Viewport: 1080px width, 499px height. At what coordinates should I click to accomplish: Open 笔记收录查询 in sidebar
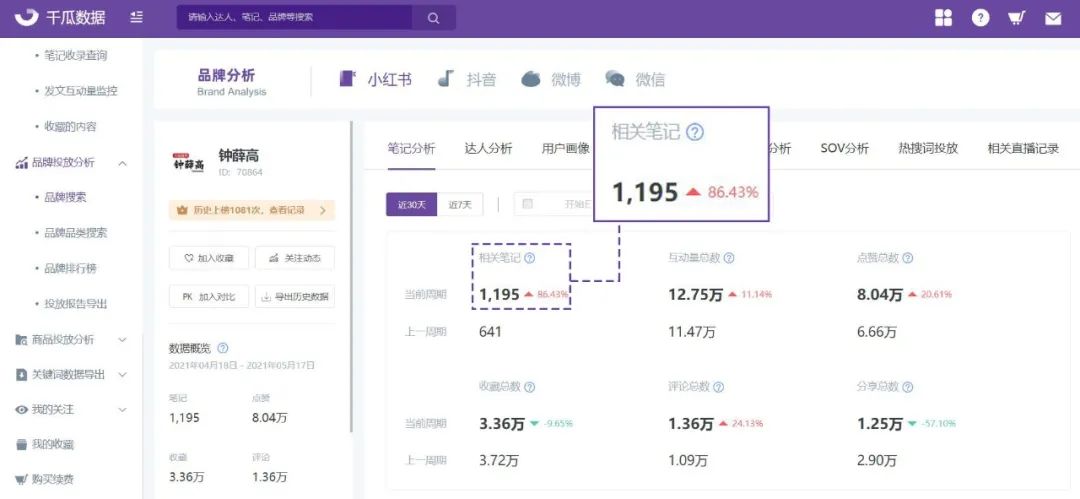pyautogui.click(x=75, y=55)
